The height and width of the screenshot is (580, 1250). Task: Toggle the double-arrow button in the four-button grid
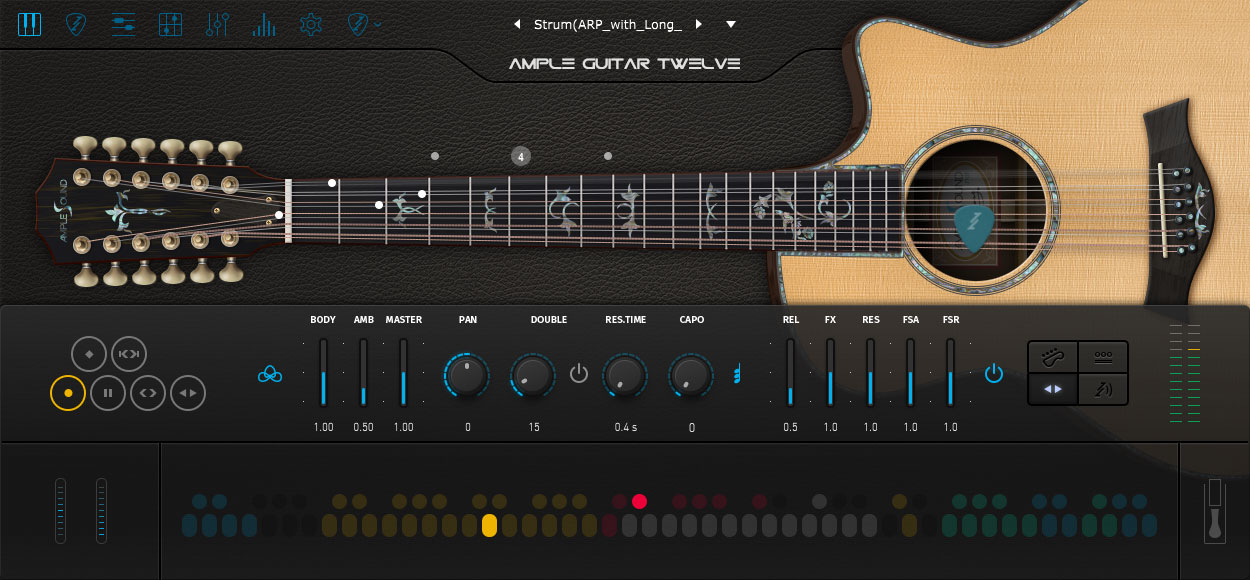pyautogui.click(x=1053, y=389)
